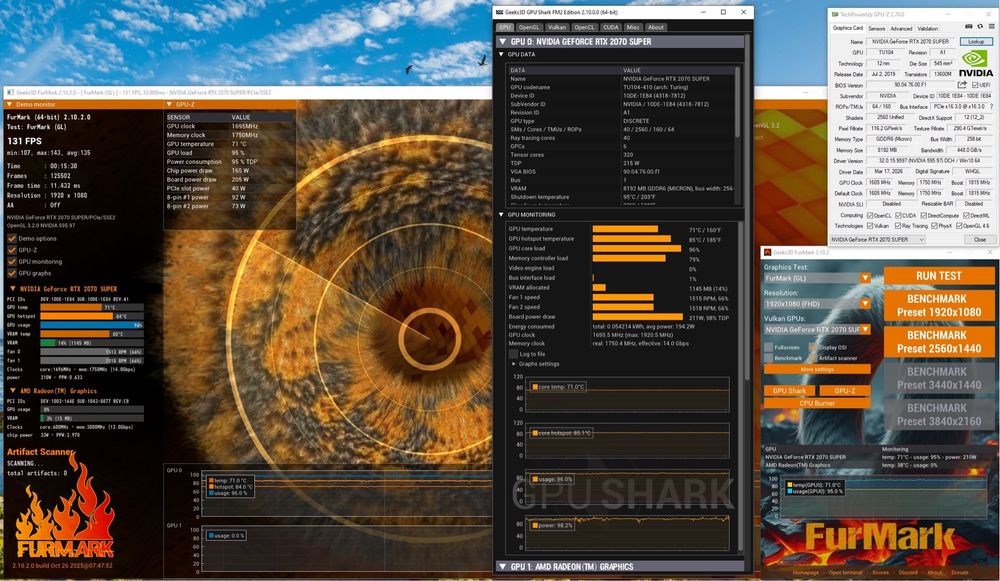Image resolution: width=1000 pixels, height=581 pixels.
Task: Start Benchmark Preset 1920x1080
Action: (939, 305)
